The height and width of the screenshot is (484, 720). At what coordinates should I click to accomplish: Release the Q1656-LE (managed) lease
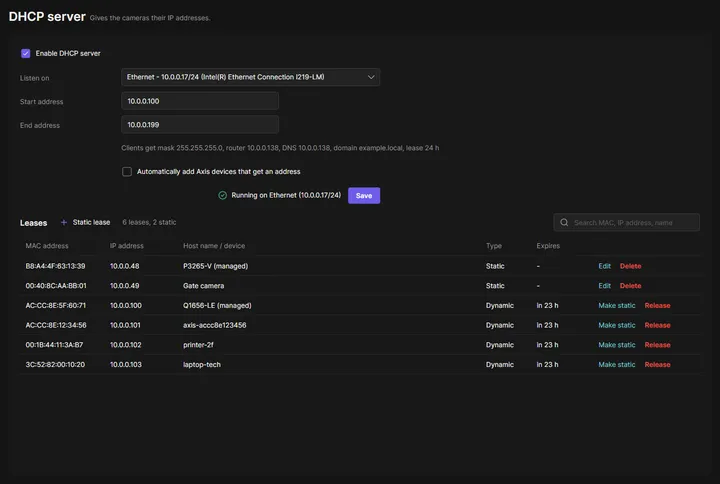[x=657, y=305]
